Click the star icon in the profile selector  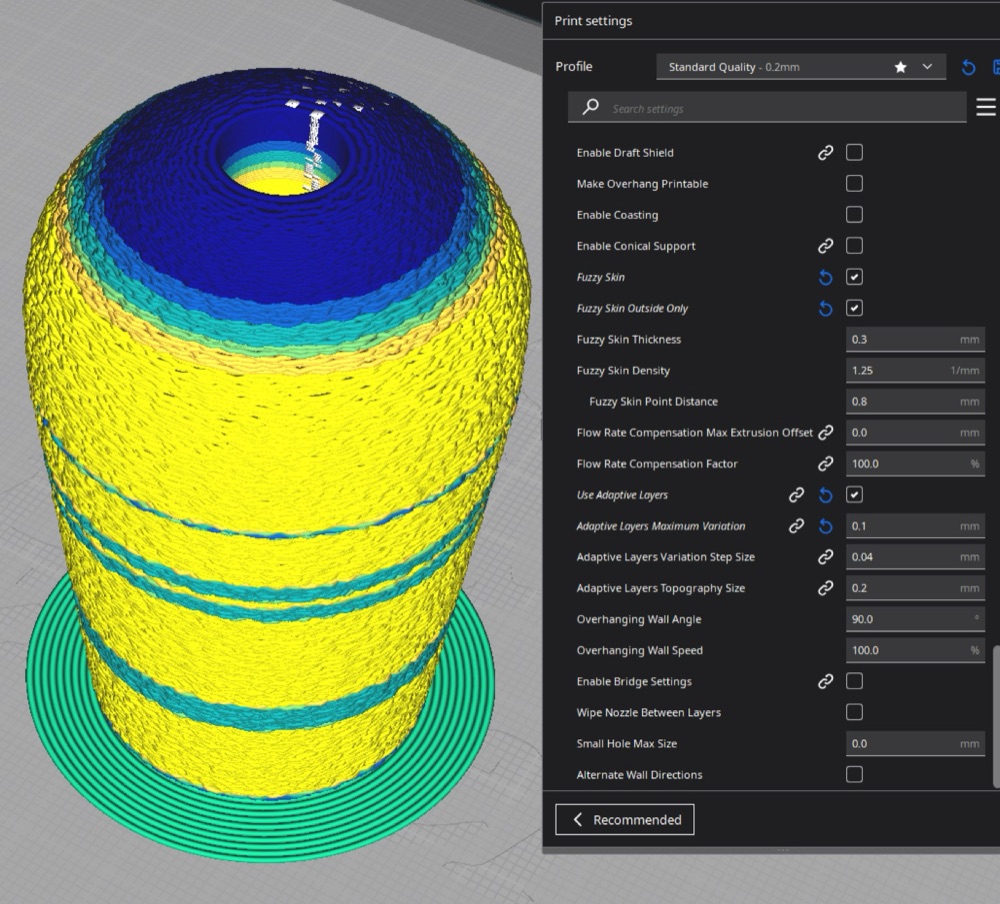pyautogui.click(x=900, y=67)
